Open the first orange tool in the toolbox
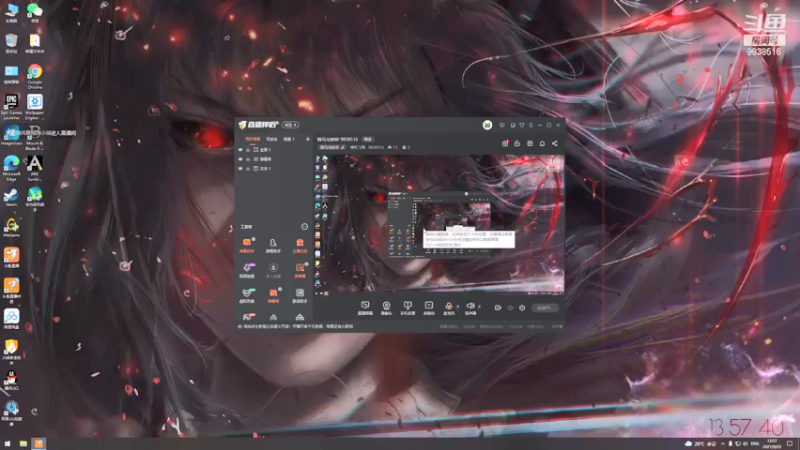 coord(247,245)
